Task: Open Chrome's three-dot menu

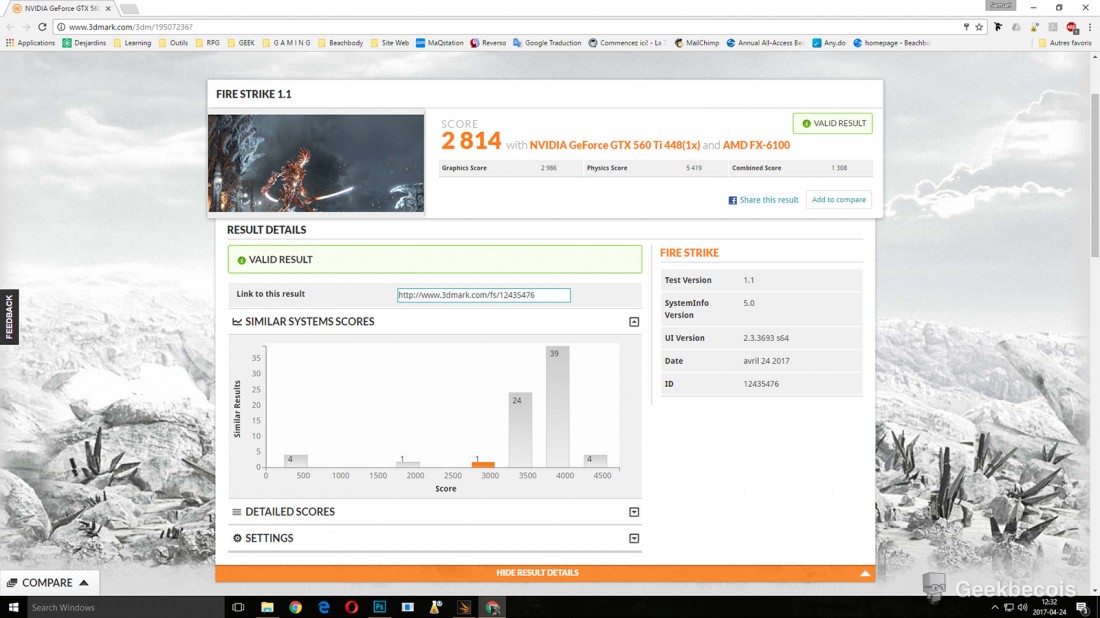Action: point(1089,27)
